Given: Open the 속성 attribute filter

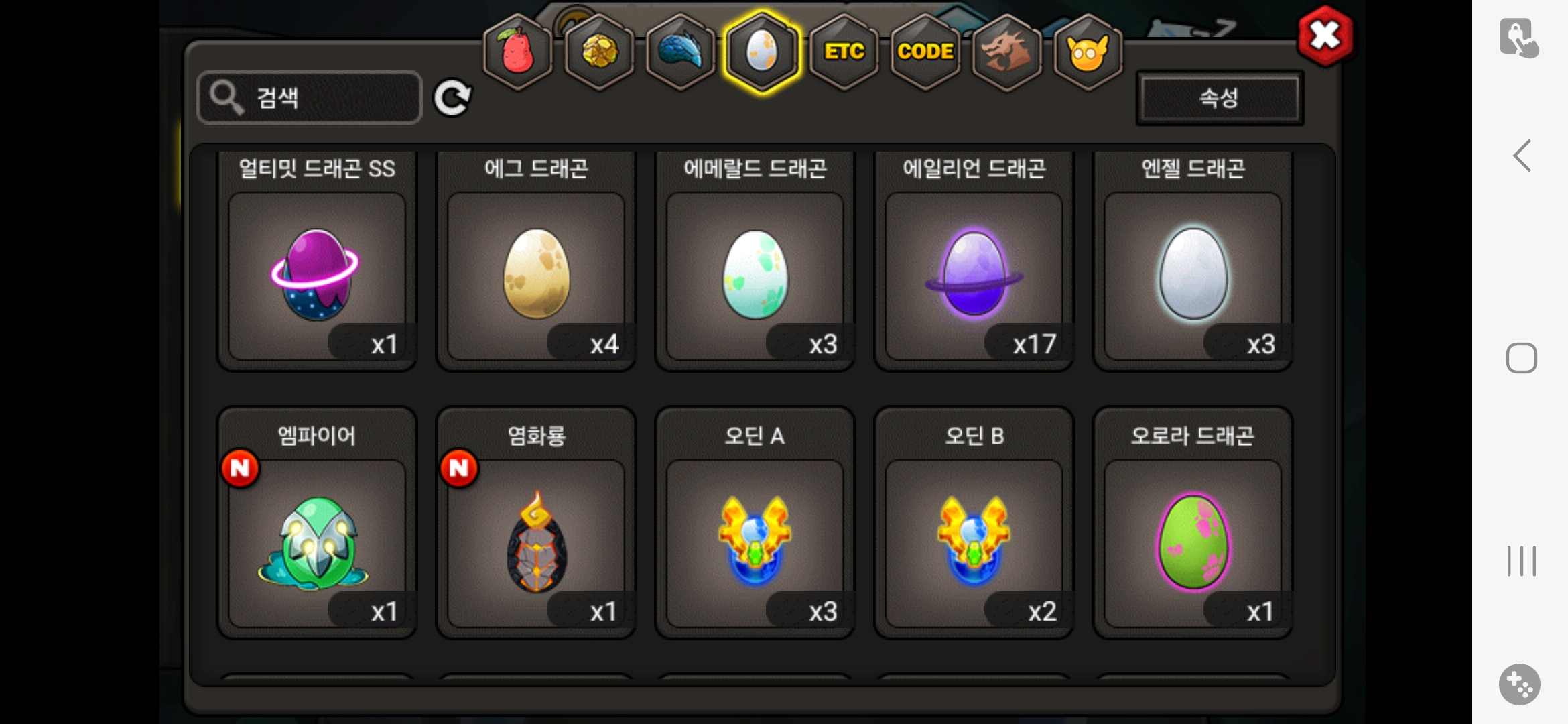Looking at the screenshot, I should (x=1220, y=98).
